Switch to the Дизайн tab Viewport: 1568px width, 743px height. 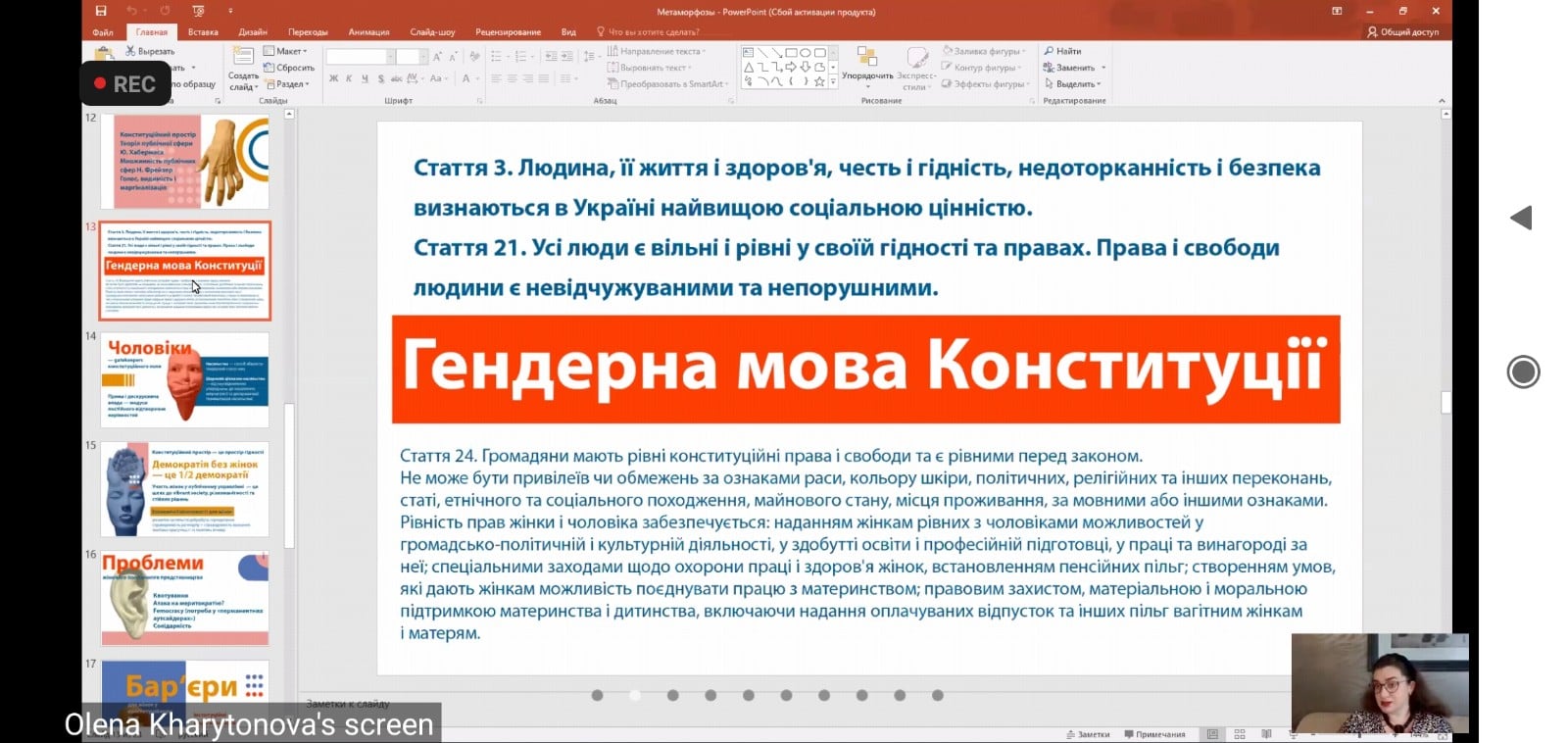tap(253, 32)
